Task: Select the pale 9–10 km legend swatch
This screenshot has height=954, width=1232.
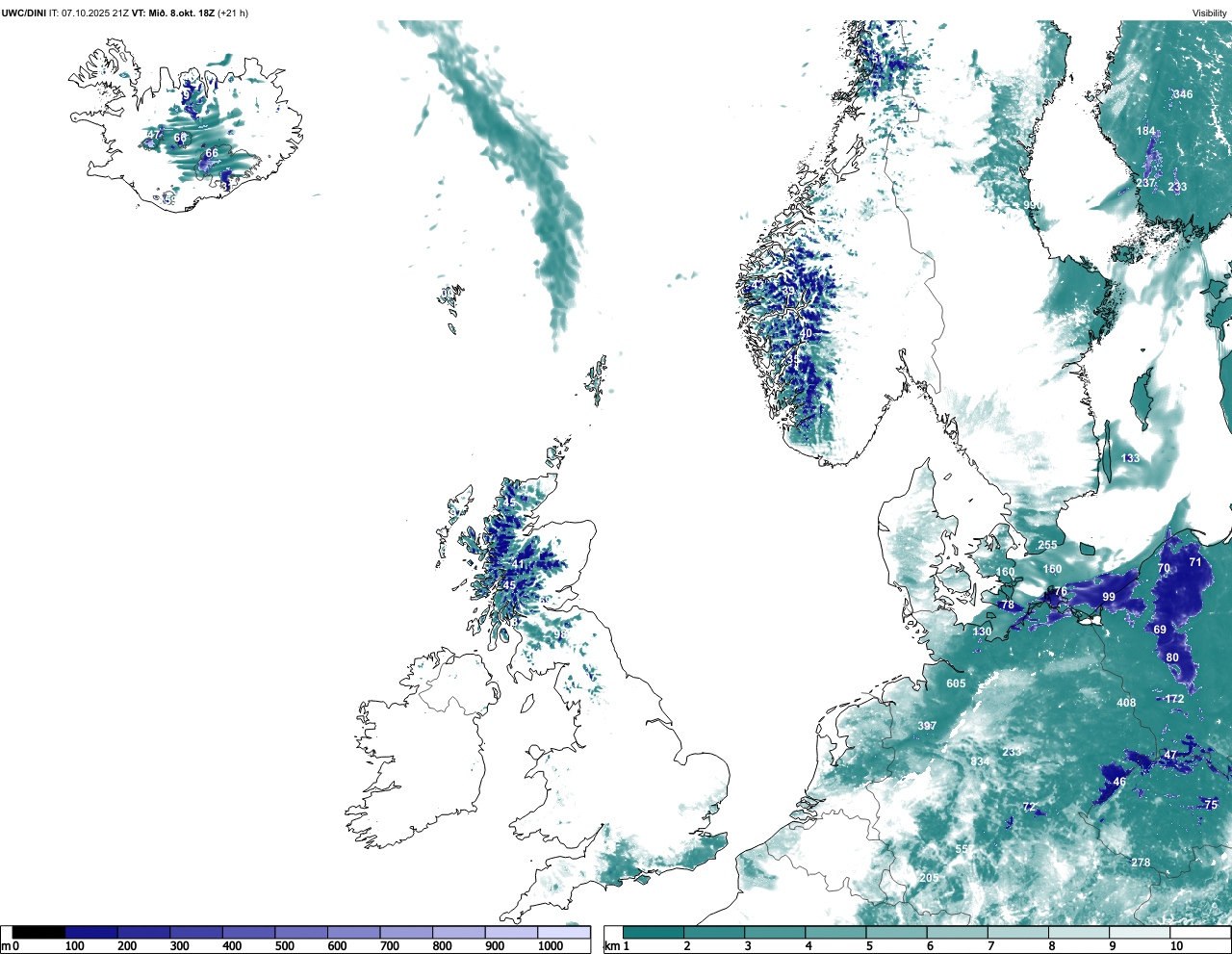Action: (1140, 933)
